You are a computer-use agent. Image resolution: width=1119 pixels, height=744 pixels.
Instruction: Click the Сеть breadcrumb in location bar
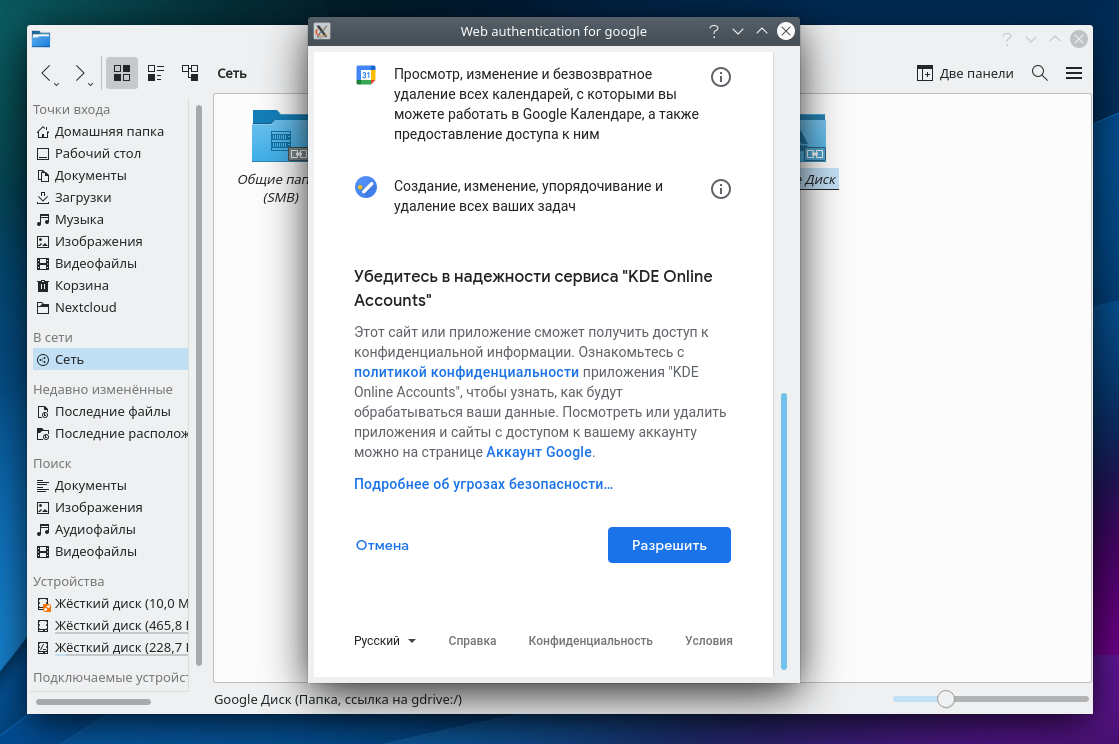click(232, 73)
